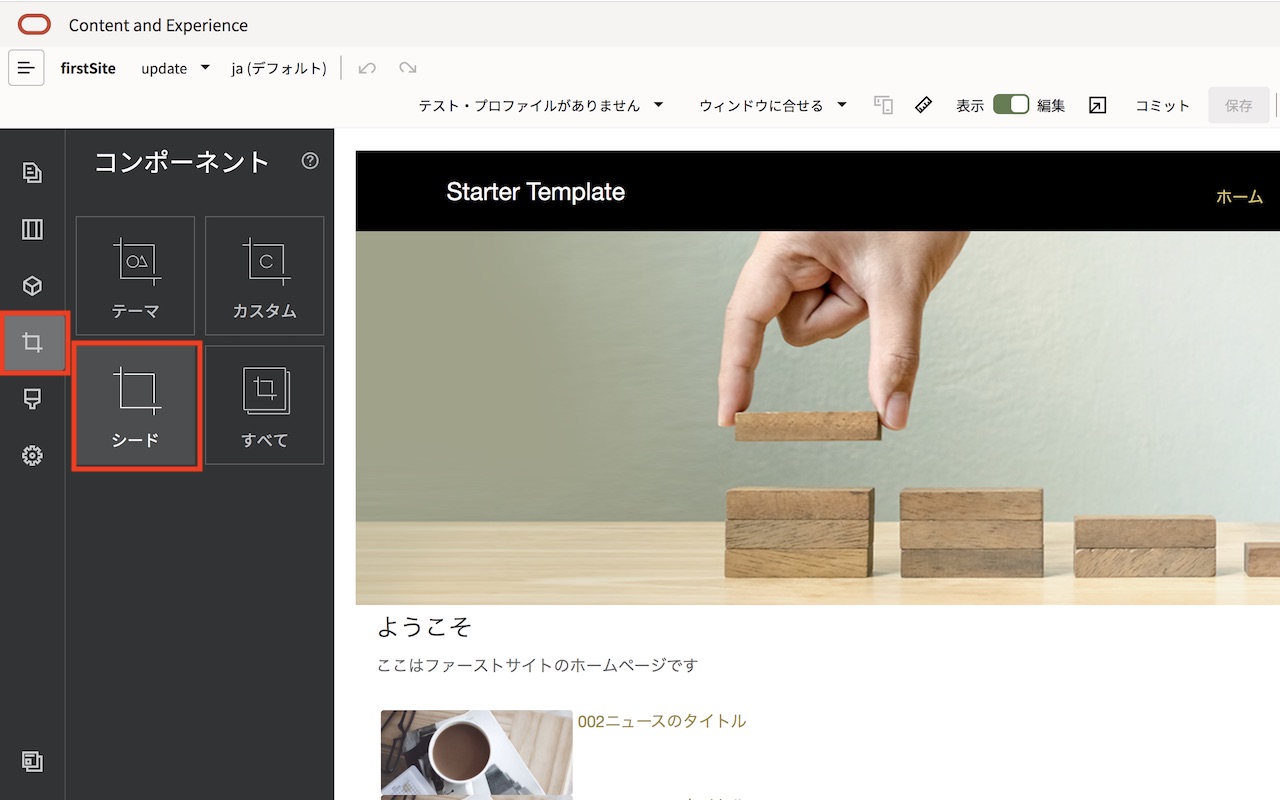Screen dimensions: 1280x800
Task: Click the コンポーネント panel help icon
Action: [310, 162]
